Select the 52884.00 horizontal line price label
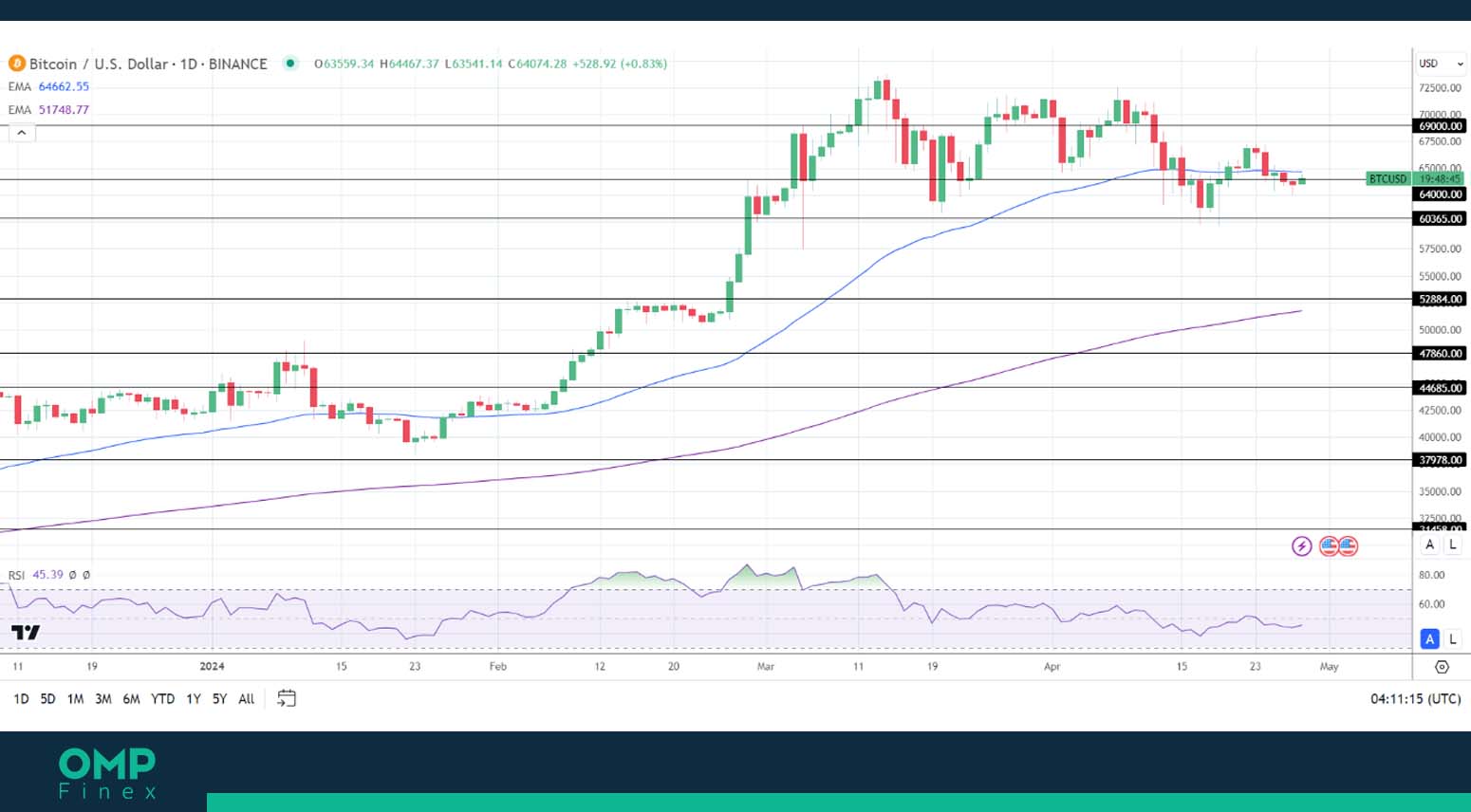The width and height of the screenshot is (1471, 812). pyautogui.click(x=1440, y=300)
